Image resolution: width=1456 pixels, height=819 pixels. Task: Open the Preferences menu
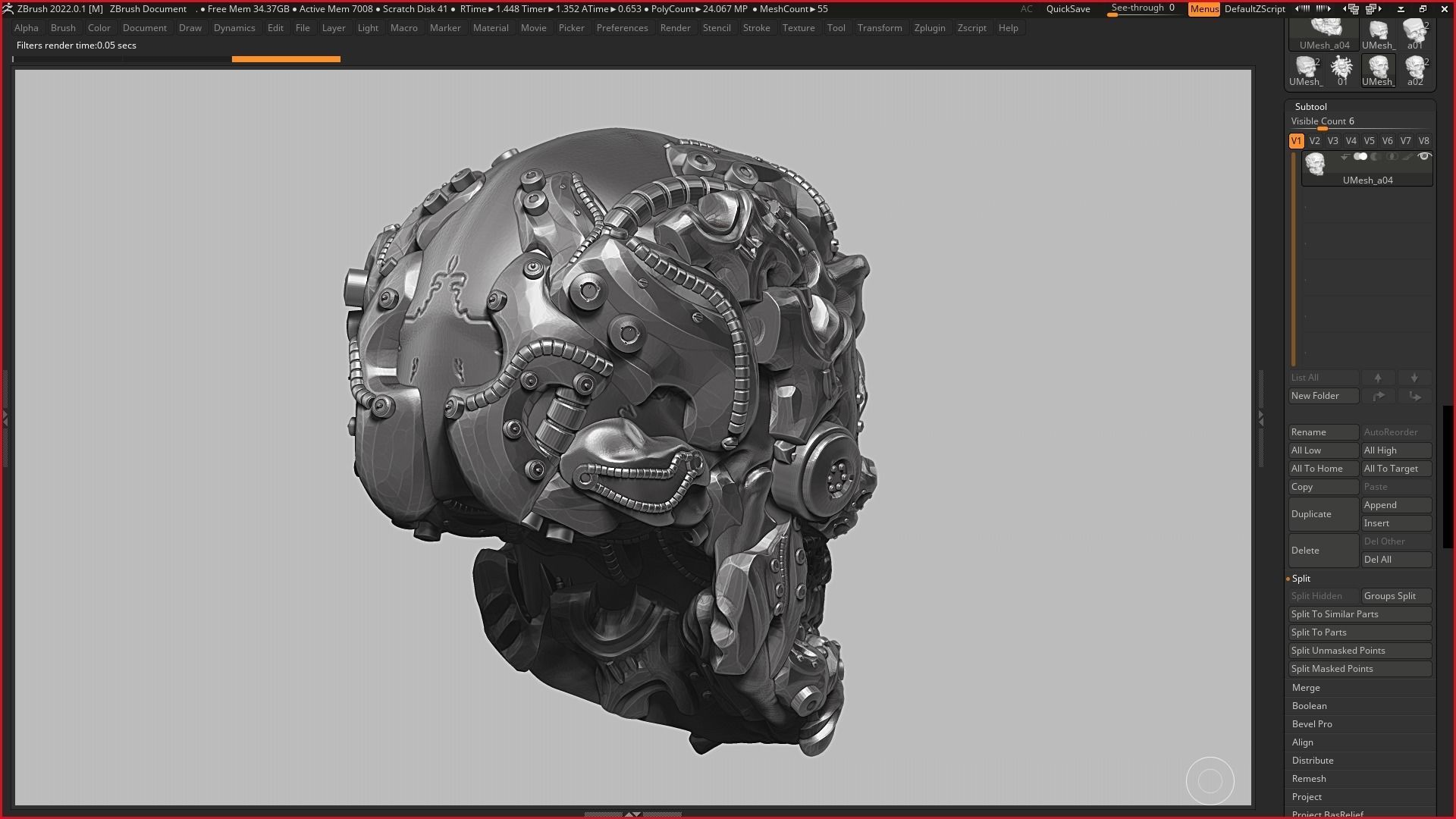pyautogui.click(x=622, y=28)
